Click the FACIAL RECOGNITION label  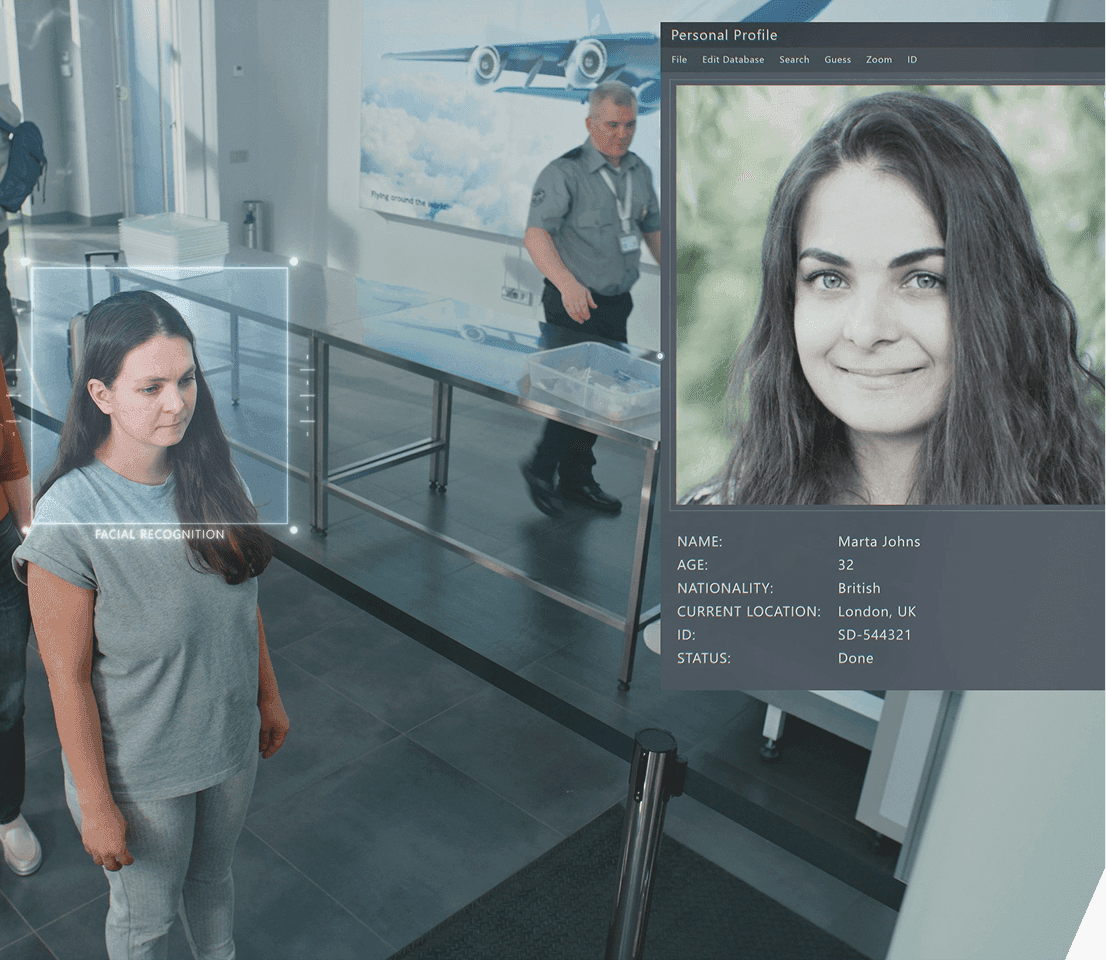pyautogui.click(x=159, y=534)
